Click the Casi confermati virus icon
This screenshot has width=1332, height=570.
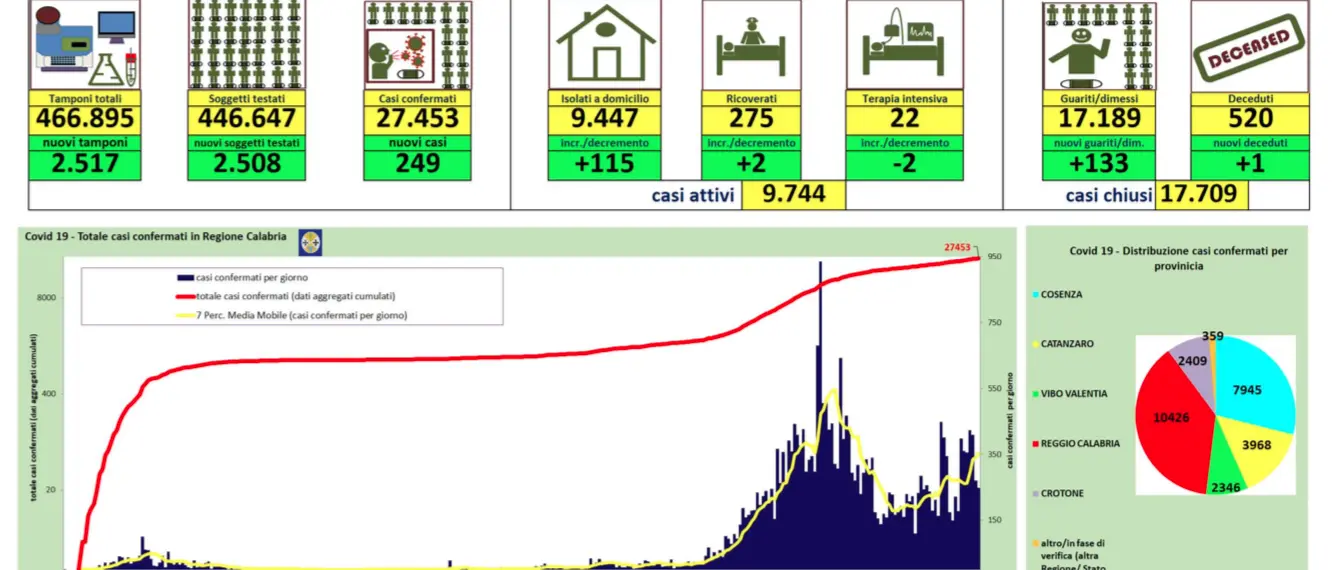tap(417, 46)
